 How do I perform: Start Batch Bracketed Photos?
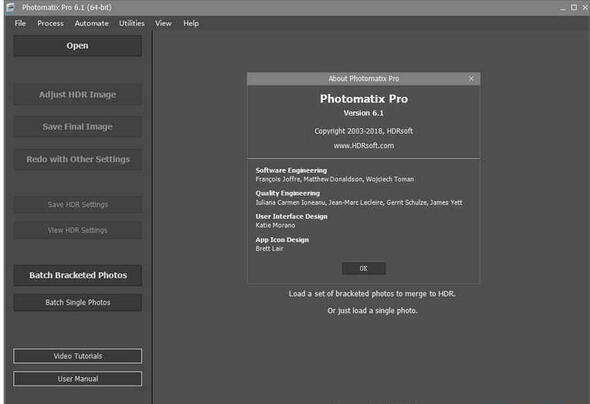78,275
